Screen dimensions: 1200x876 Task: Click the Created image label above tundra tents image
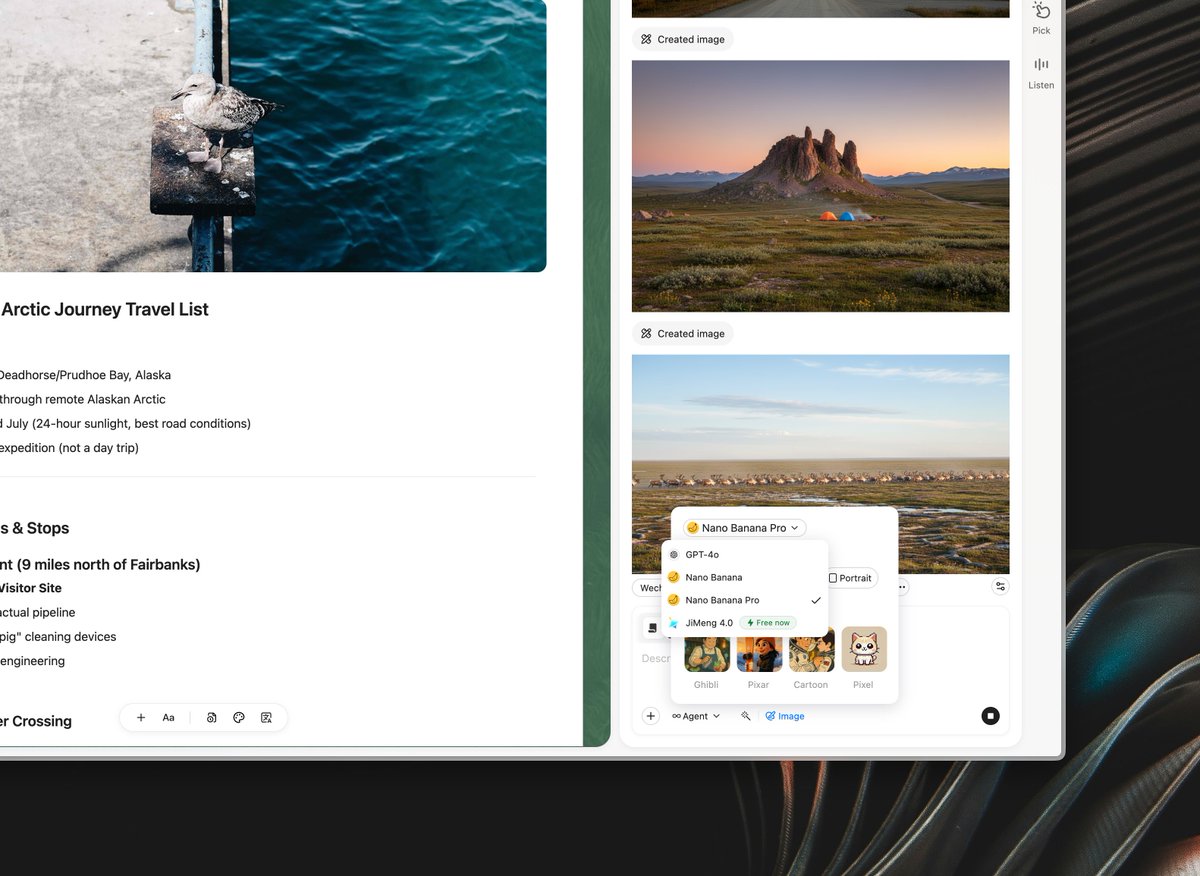point(683,40)
